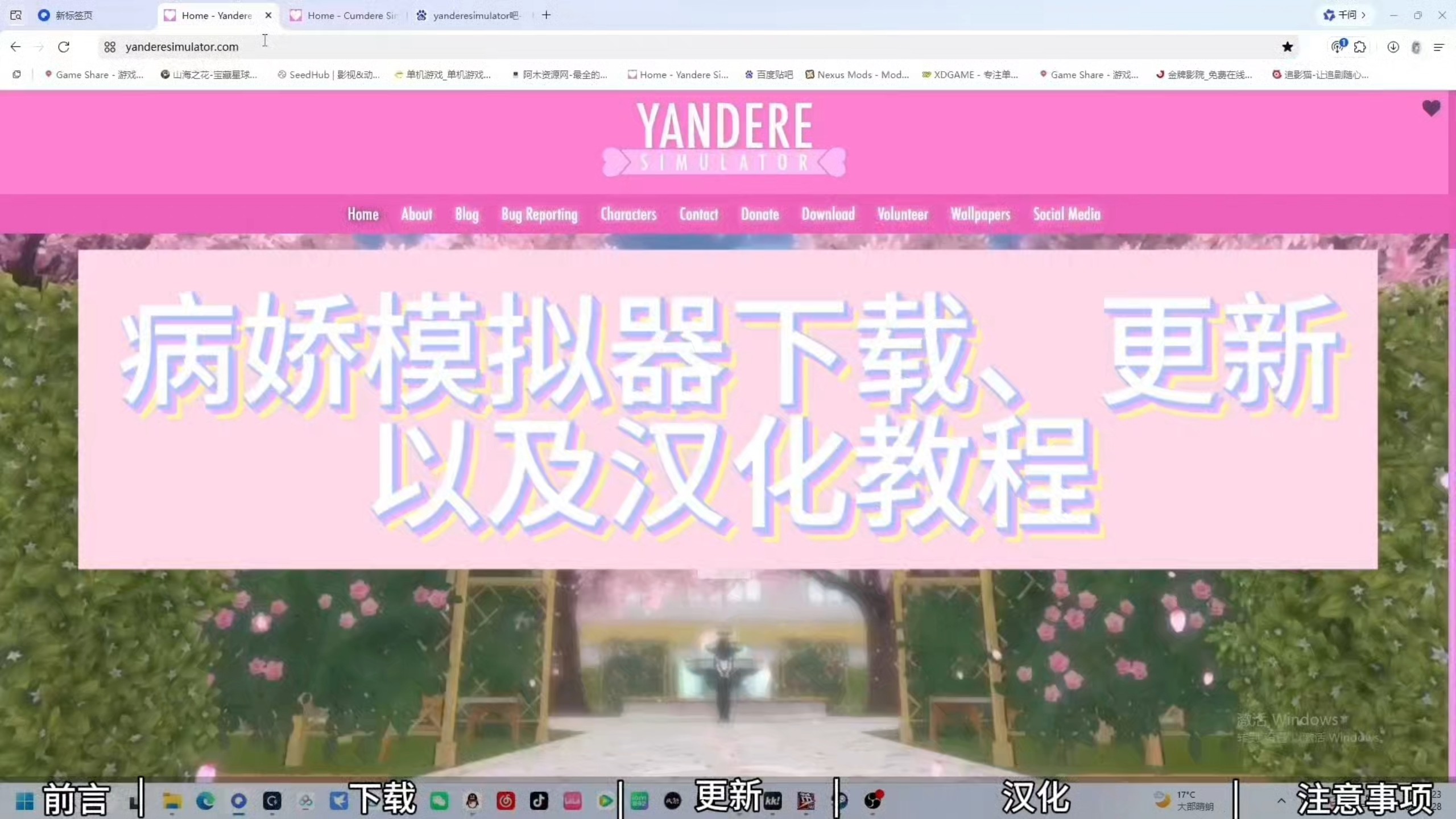
Task: Open 百度贴吧 bookmark
Action: point(769,75)
